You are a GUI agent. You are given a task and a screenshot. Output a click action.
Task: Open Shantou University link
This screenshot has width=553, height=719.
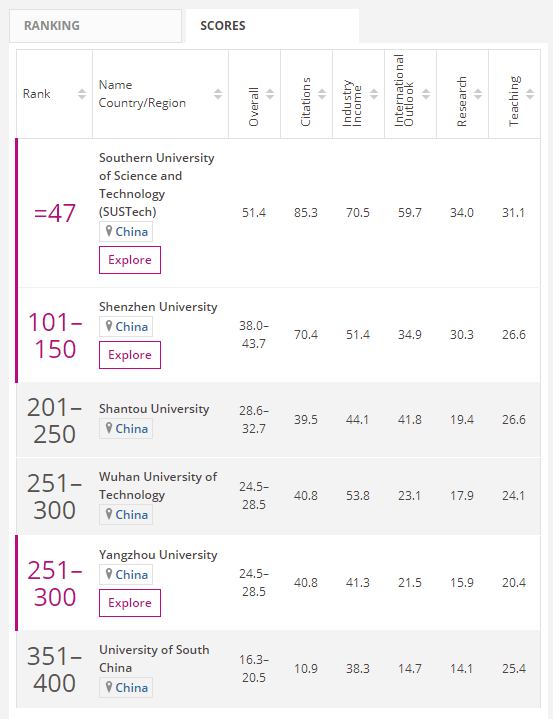(154, 409)
